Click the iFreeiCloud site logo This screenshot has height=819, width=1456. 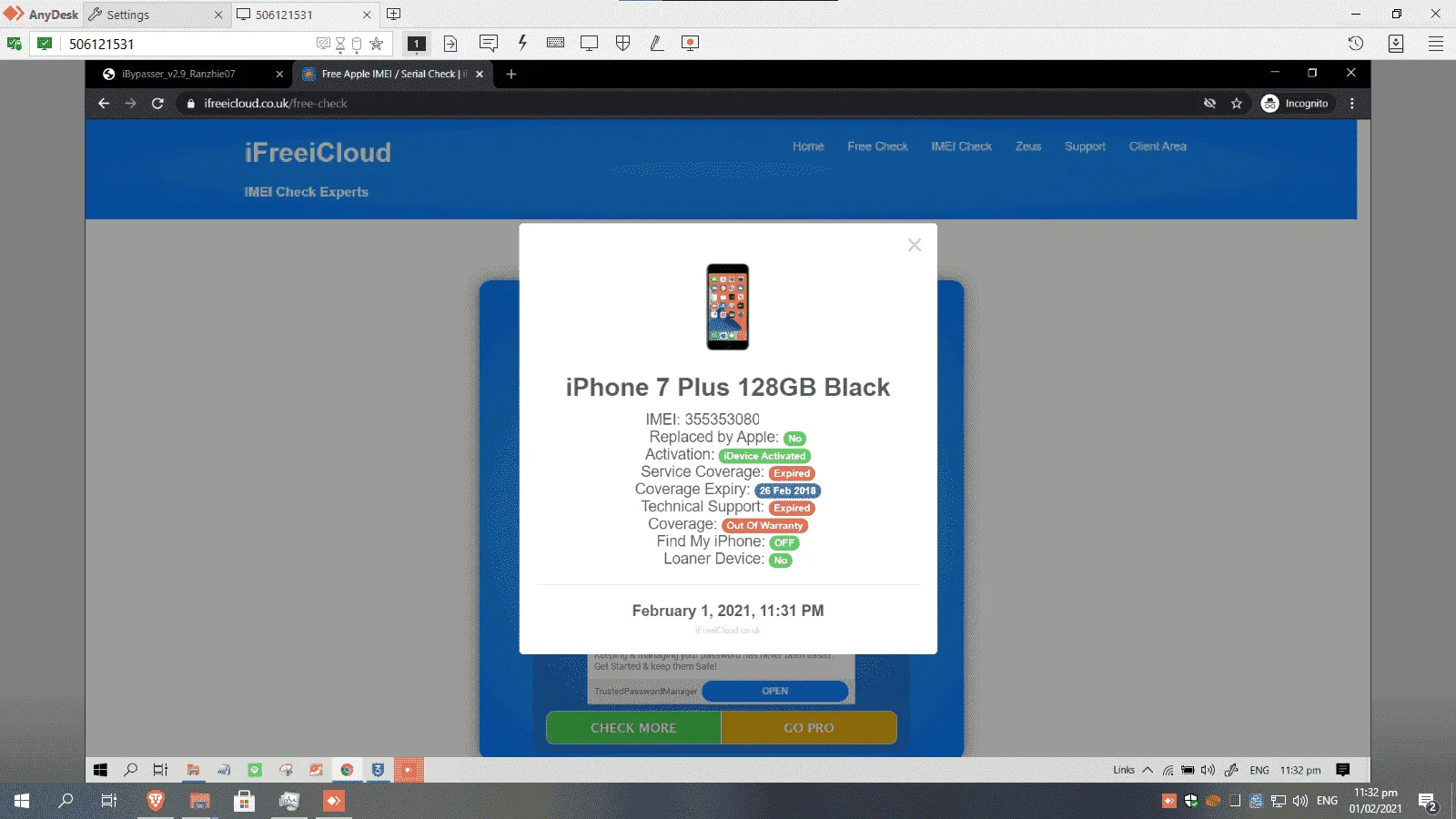click(318, 153)
